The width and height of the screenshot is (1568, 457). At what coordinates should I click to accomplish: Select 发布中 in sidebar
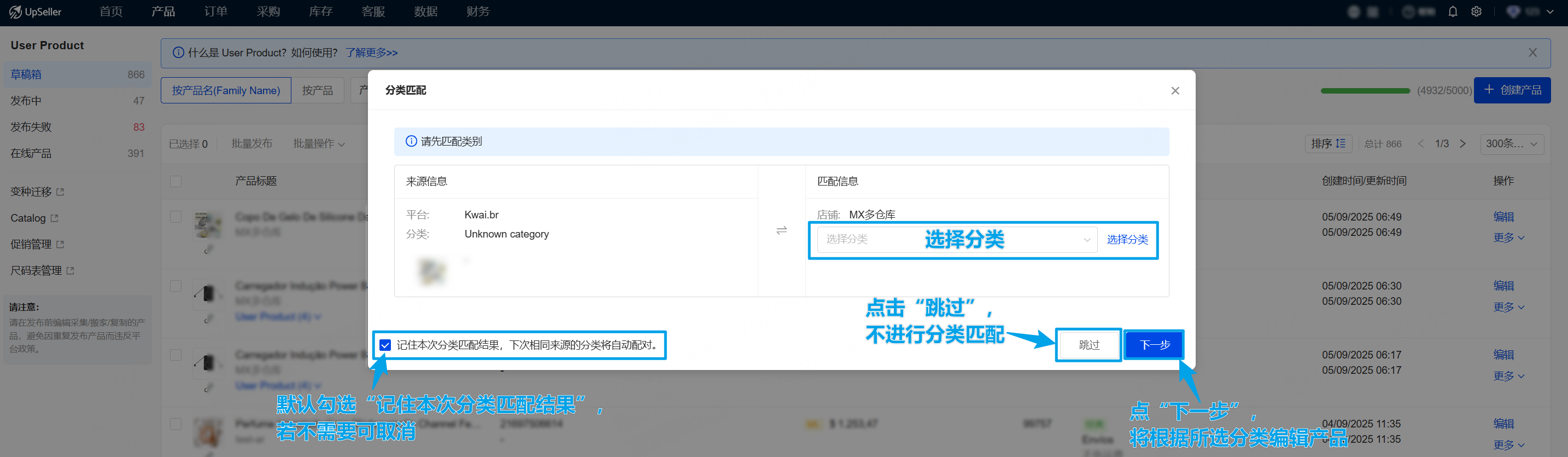coord(77,101)
